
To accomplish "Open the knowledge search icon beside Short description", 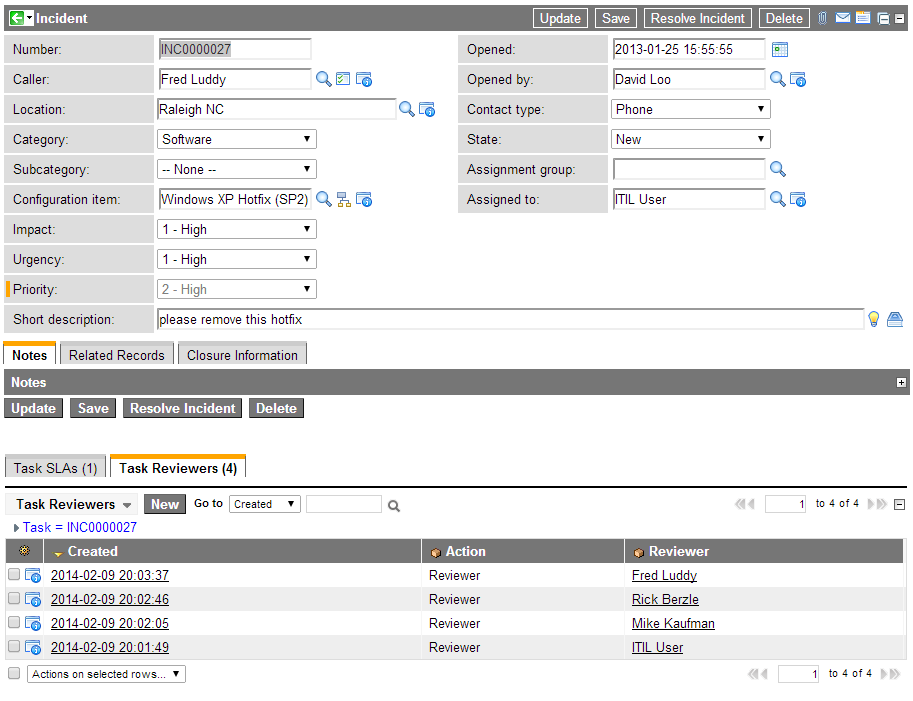I will [896, 318].
